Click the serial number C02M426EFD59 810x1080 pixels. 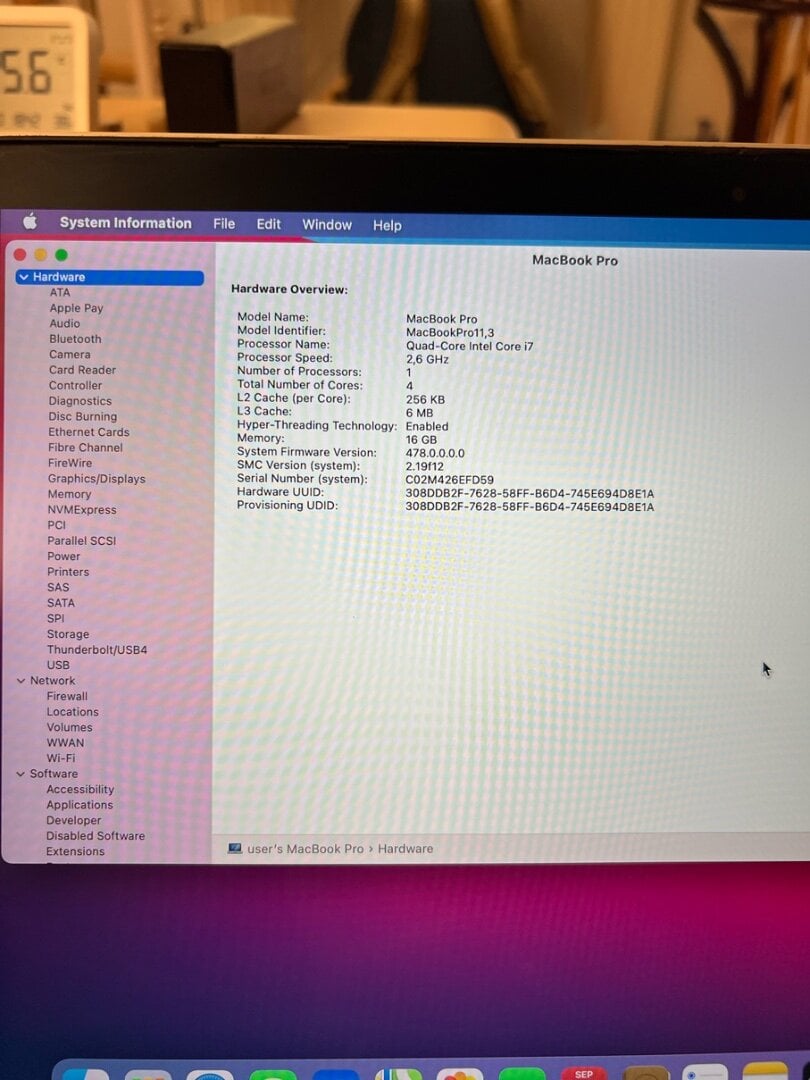449,480
